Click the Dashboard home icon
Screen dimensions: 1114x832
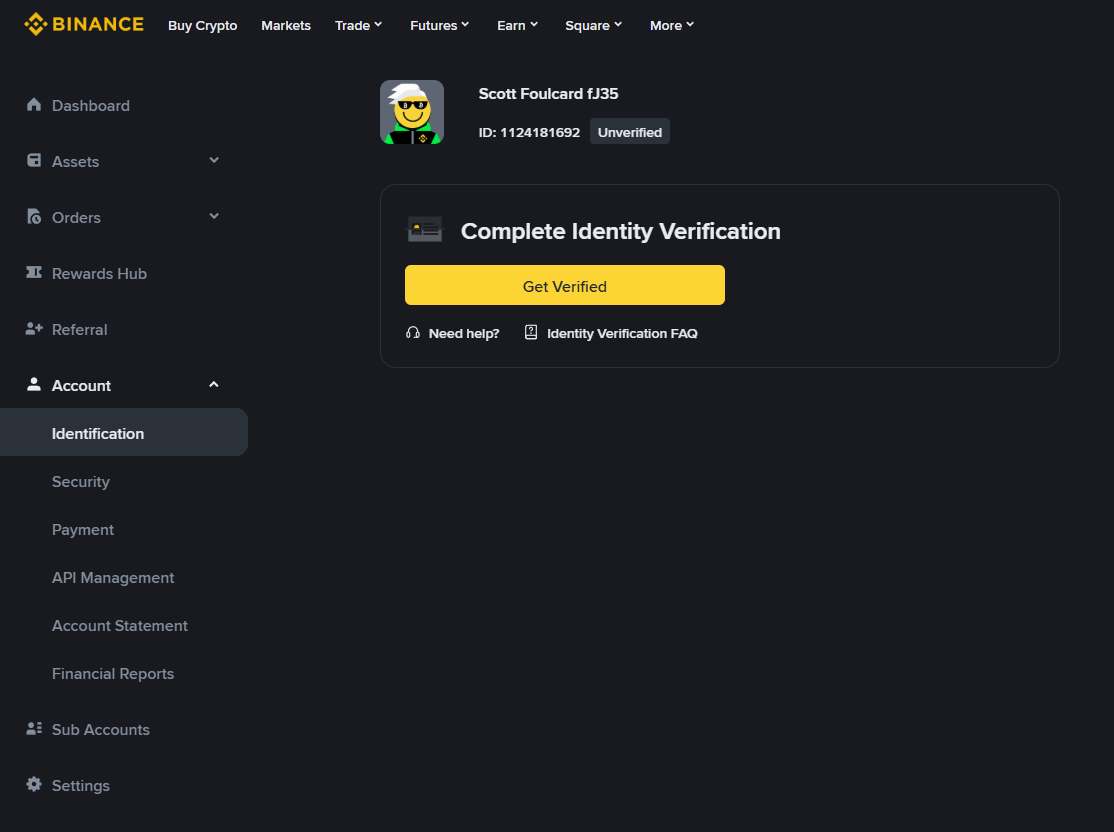click(x=34, y=105)
